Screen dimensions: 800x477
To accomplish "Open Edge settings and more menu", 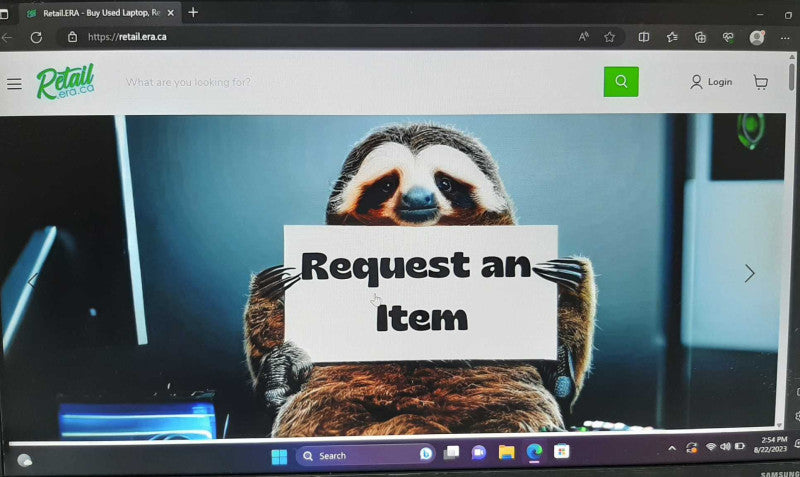I will coord(785,38).
